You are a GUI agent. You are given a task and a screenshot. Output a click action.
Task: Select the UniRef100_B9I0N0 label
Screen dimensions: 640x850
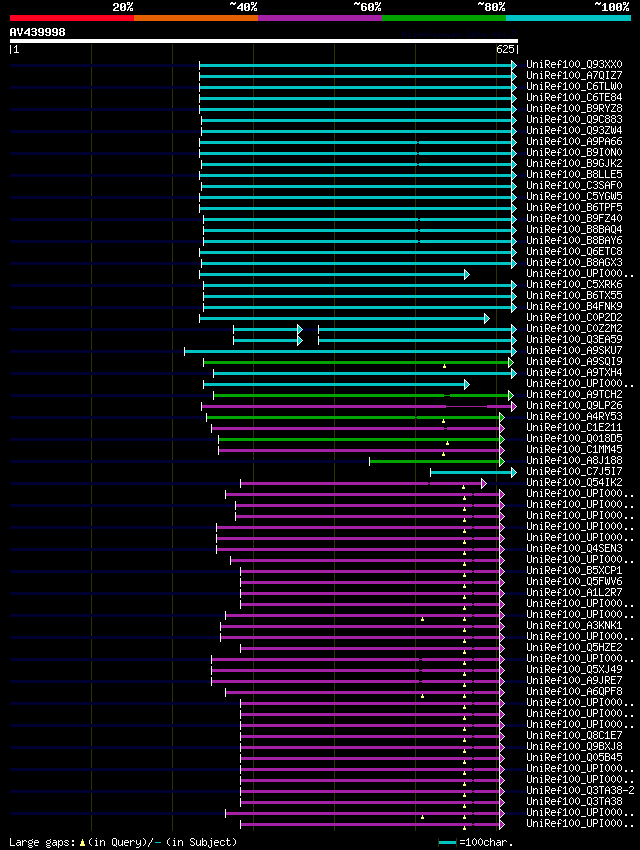pyautogui.click(x=574, y=152)
